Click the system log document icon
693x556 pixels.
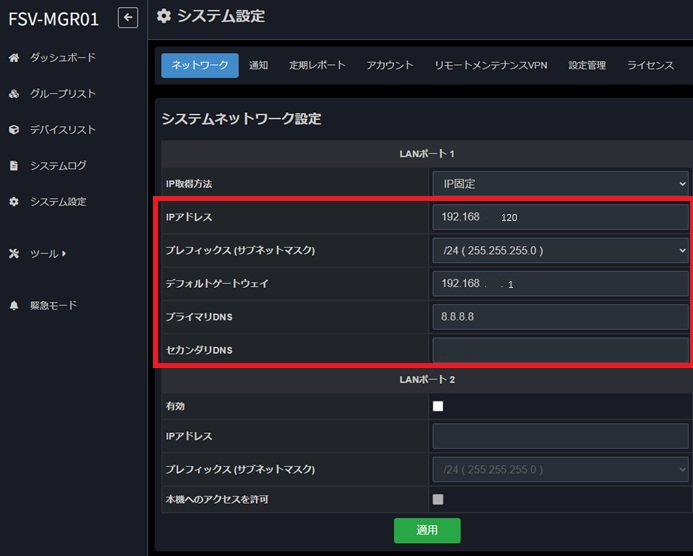click(14, 166)
